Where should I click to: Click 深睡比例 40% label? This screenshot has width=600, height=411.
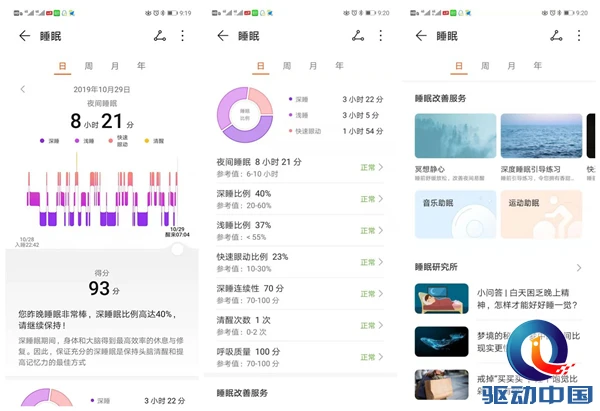point(244,194)
